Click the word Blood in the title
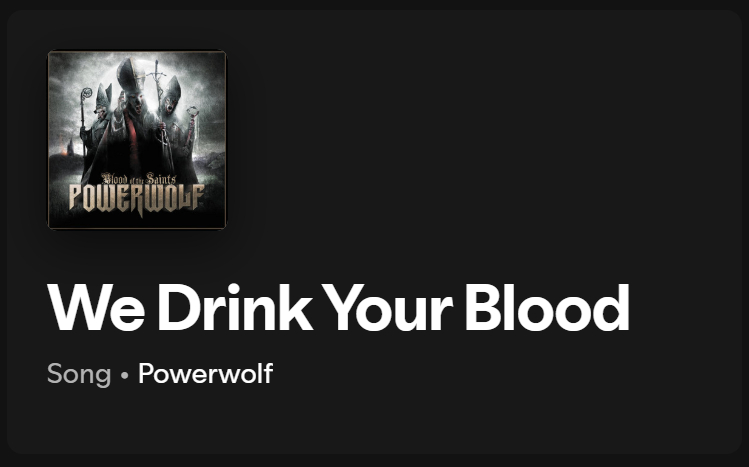The height and width of the screenshot is (467, 749). [547, 308]
